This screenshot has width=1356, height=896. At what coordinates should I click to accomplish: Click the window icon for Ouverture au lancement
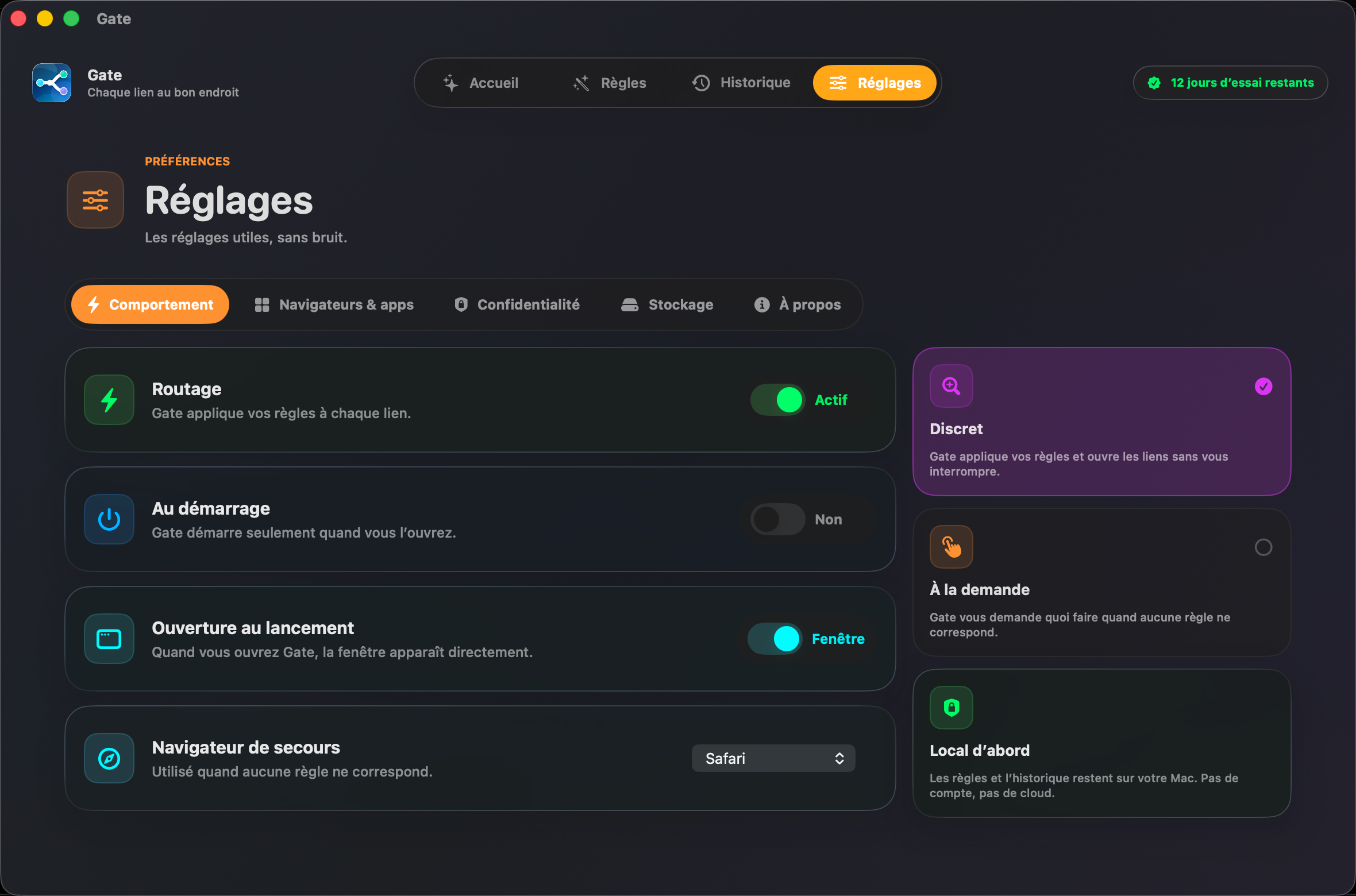(x=109, y=639)
